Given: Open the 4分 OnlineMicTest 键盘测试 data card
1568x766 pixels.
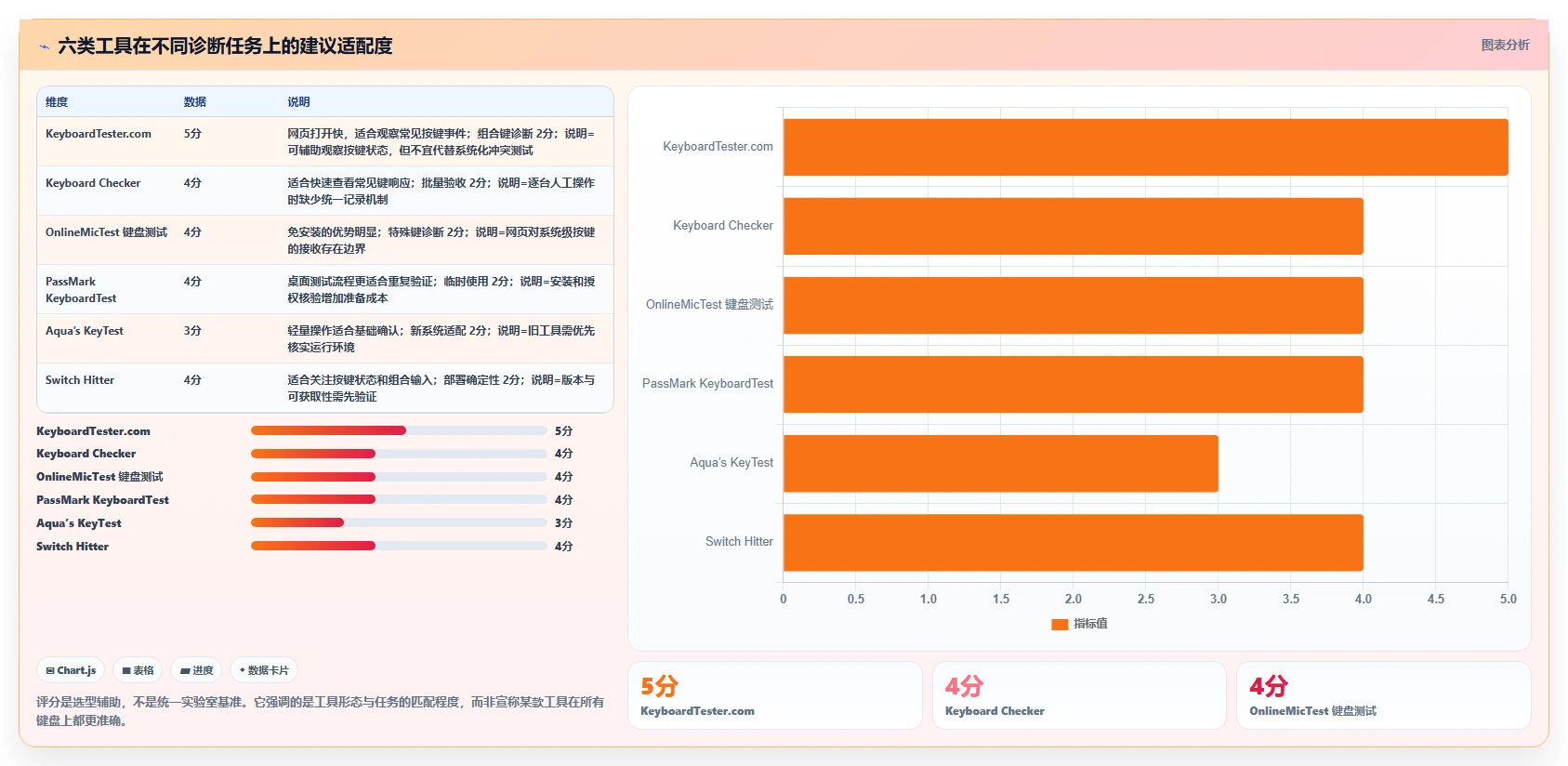Looking at the screenshot, I should (1384, 695).
